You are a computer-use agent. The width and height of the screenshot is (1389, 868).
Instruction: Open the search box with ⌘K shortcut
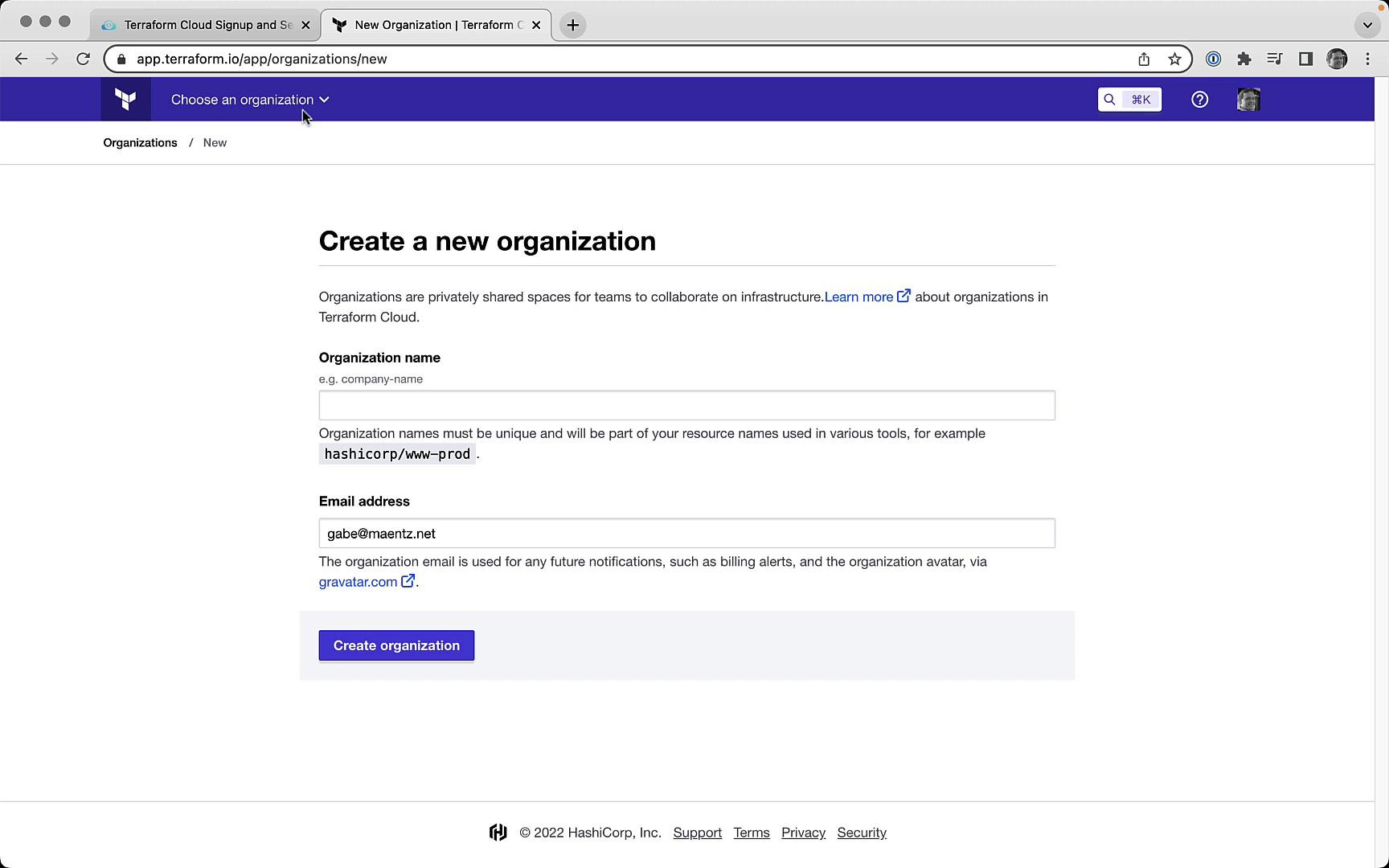click(x=1129, y=100)
